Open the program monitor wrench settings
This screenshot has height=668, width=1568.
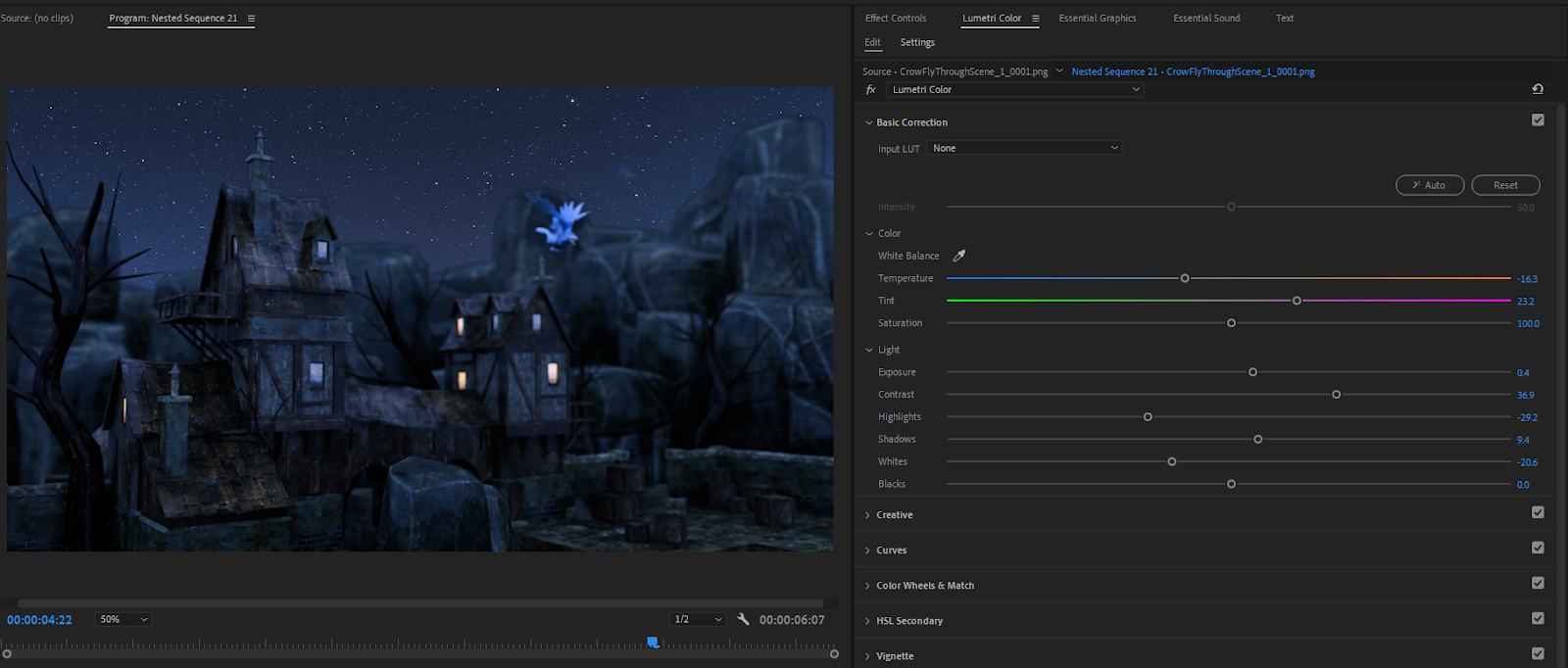click(x=743, y=619)
